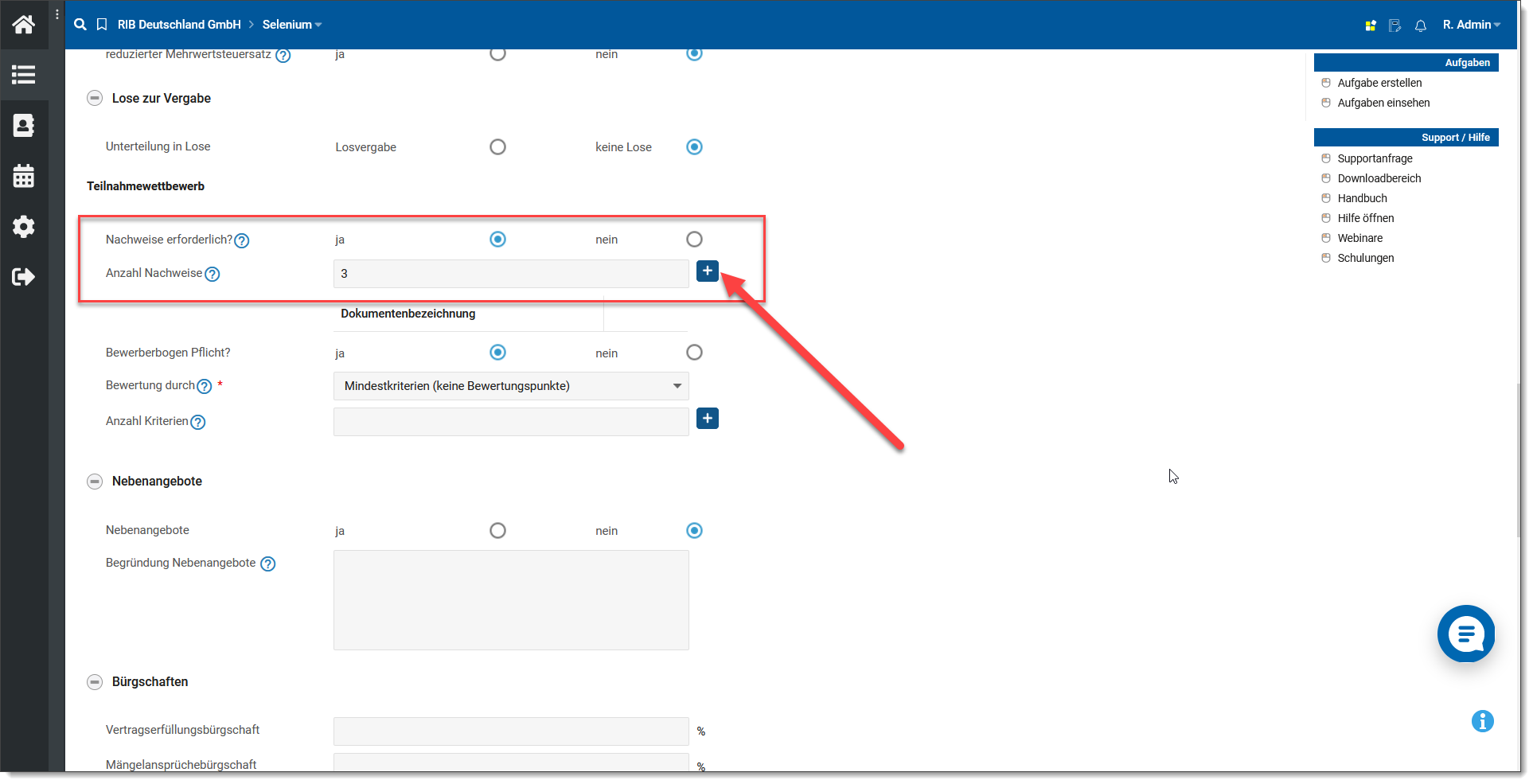Click the Support / Hilfe panel header
The image size is (1533, 784).
point(1406,138)
